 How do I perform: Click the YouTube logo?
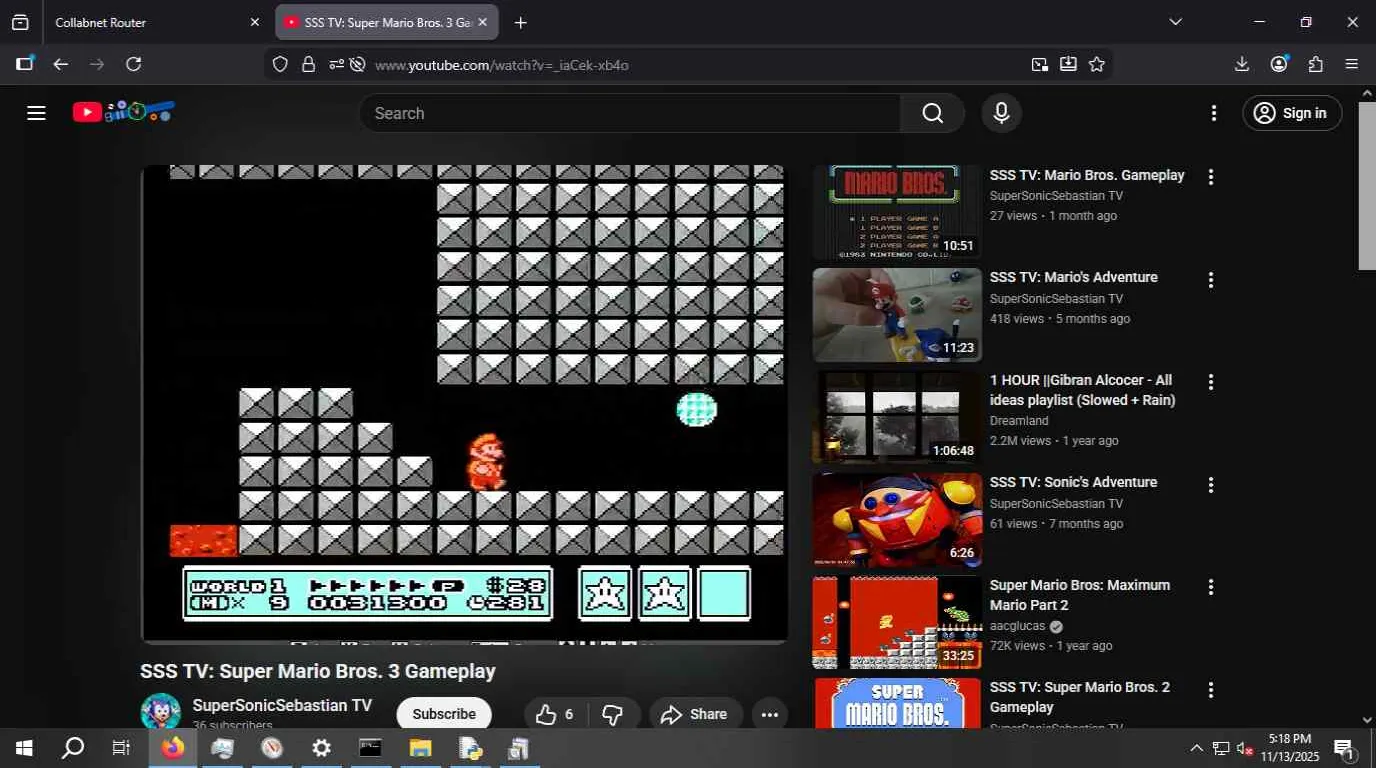pyautogui.click(x=124, y=112)
